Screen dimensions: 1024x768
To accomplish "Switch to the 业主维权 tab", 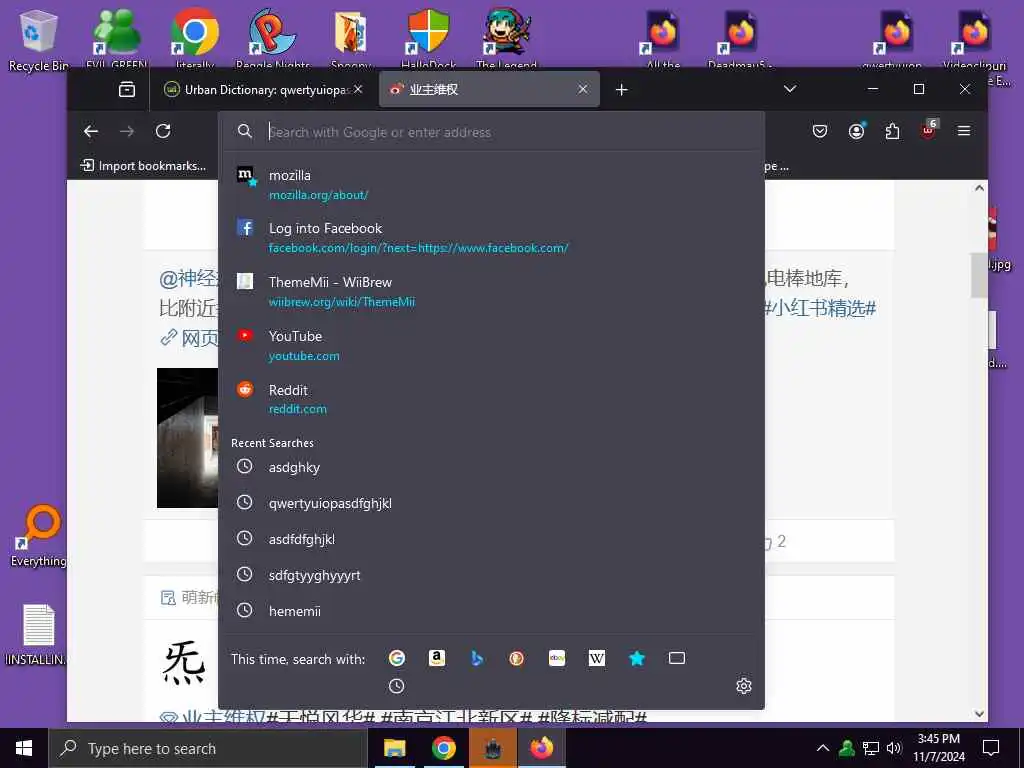I will [489, 89].
